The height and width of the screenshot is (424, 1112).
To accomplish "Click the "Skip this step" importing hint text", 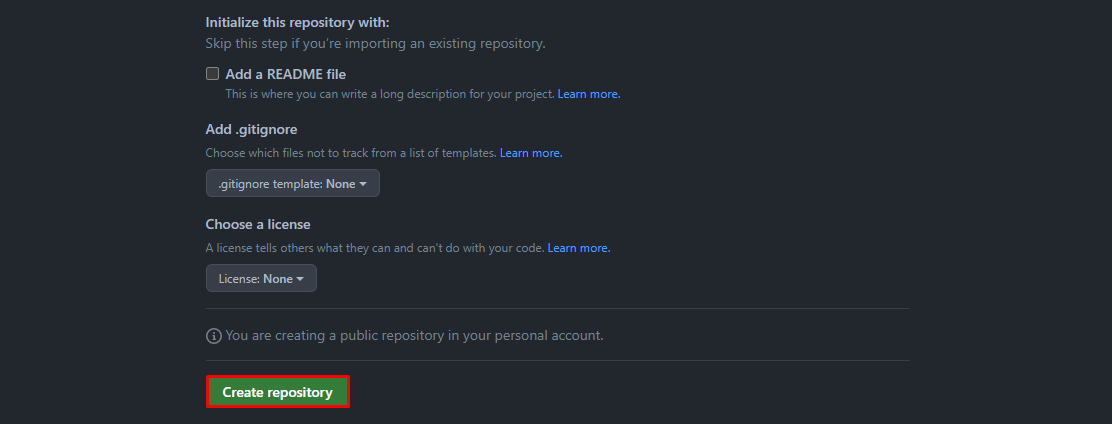I will [x=375, y=44].
